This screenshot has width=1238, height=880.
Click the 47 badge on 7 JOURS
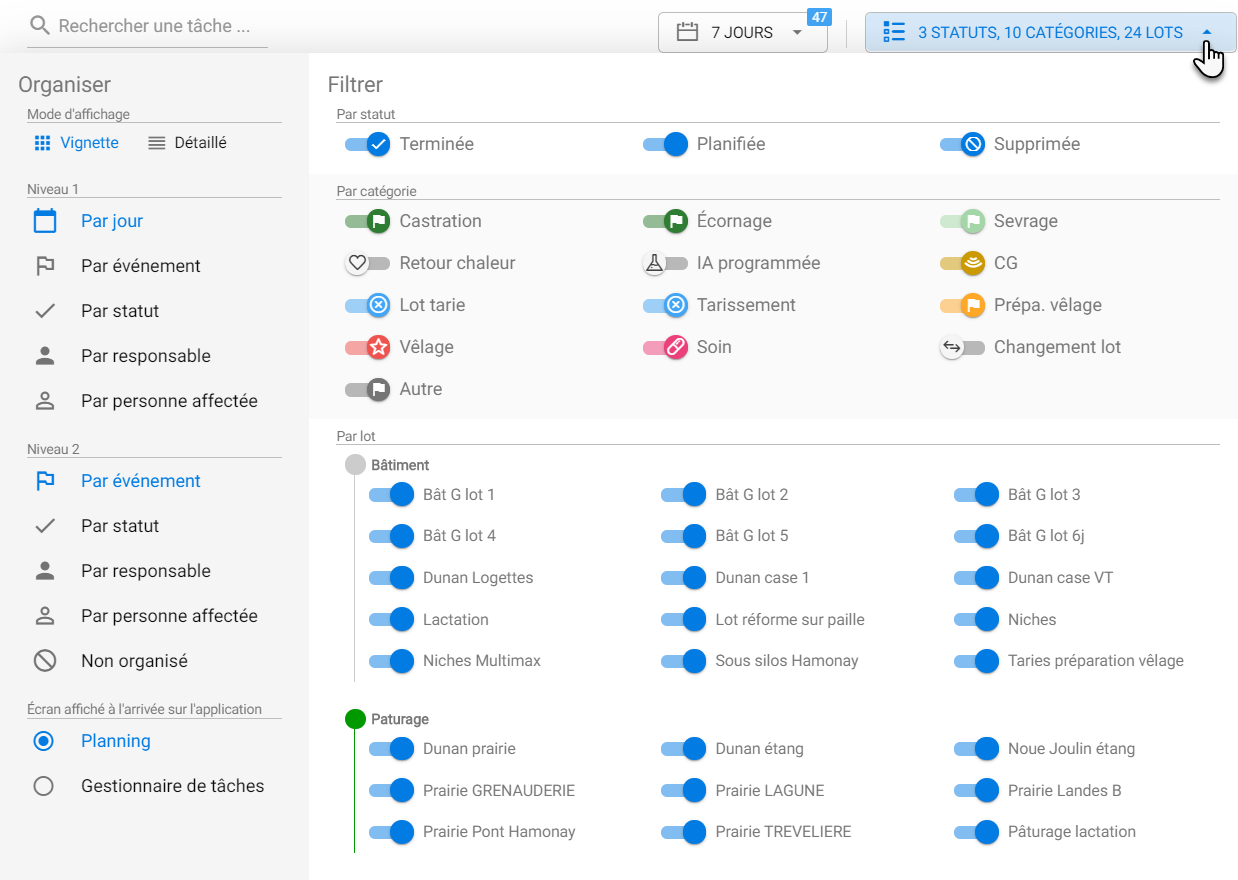(819, 17)
